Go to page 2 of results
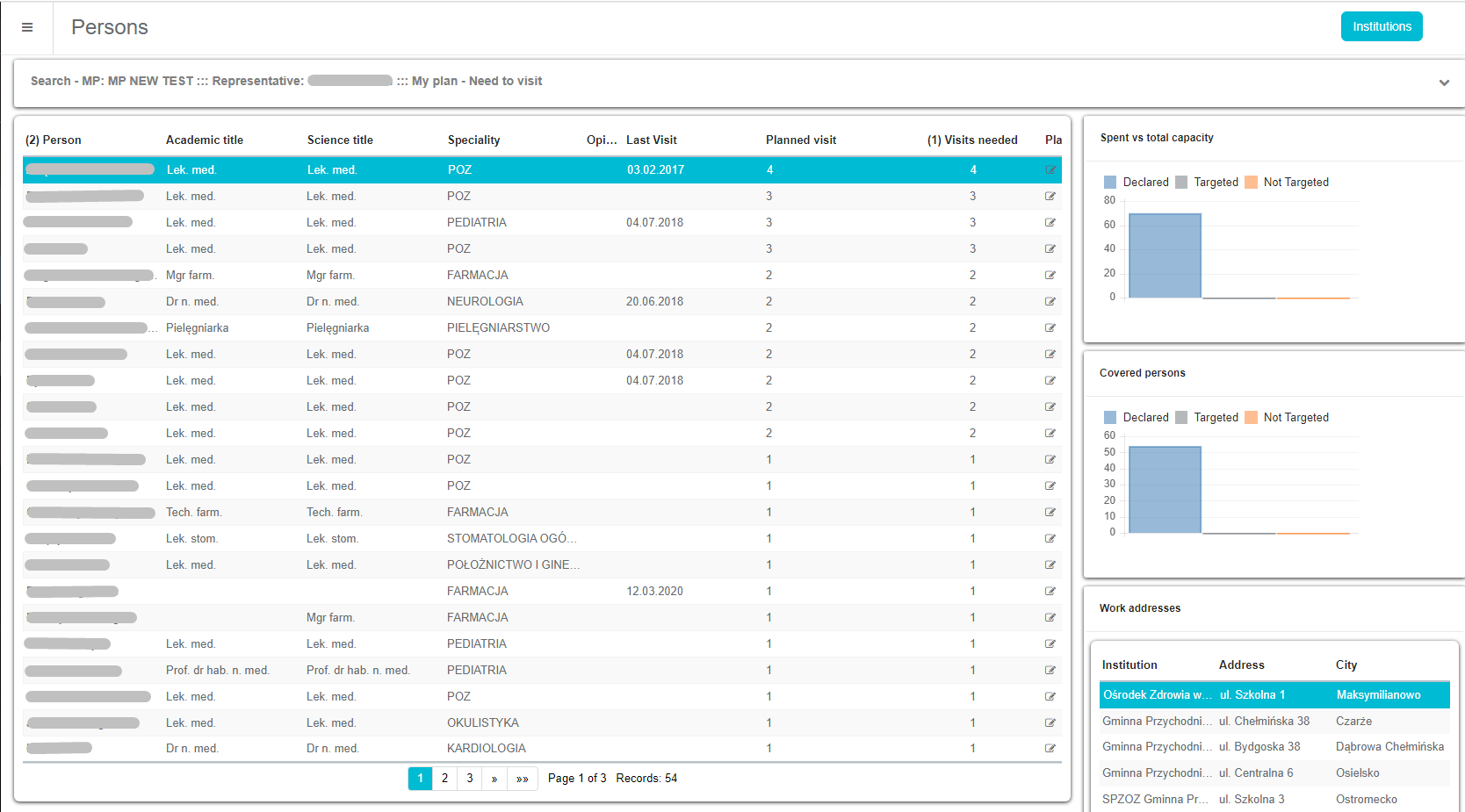This screenshot has width=1465, height=812. click(445, 779)
